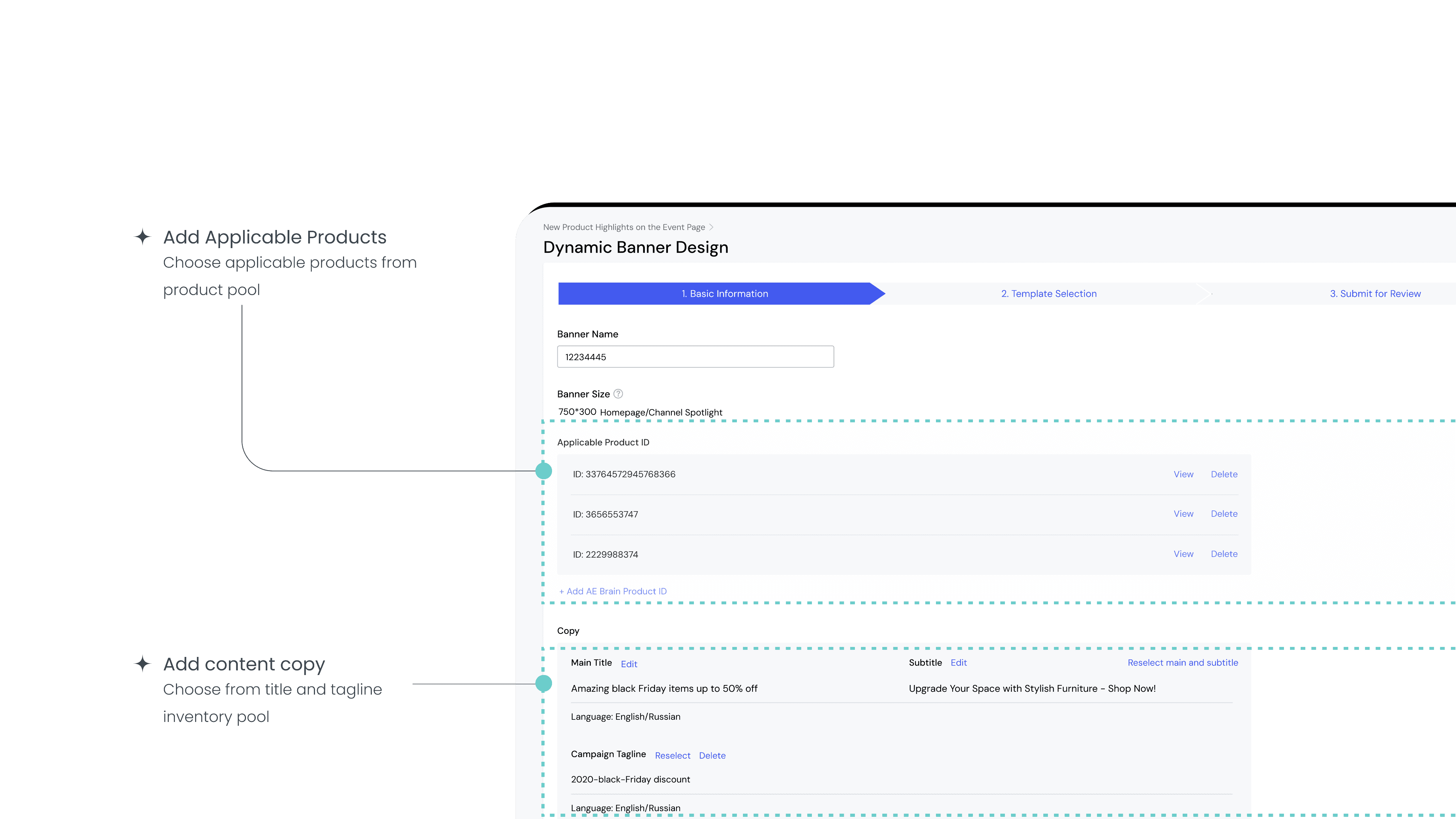Click Reselect main and subtitle

(x=1182, y=663)
